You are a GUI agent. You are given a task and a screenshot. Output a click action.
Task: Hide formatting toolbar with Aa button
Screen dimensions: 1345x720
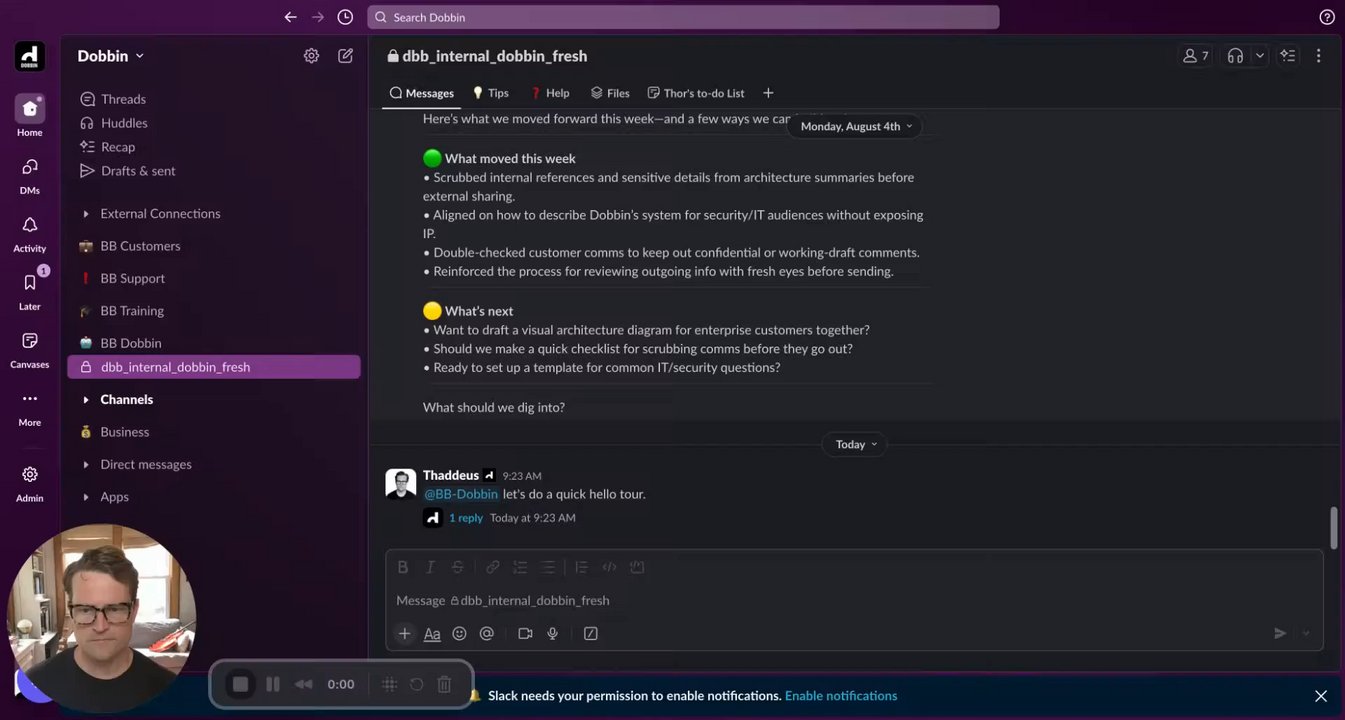point(432,633)
